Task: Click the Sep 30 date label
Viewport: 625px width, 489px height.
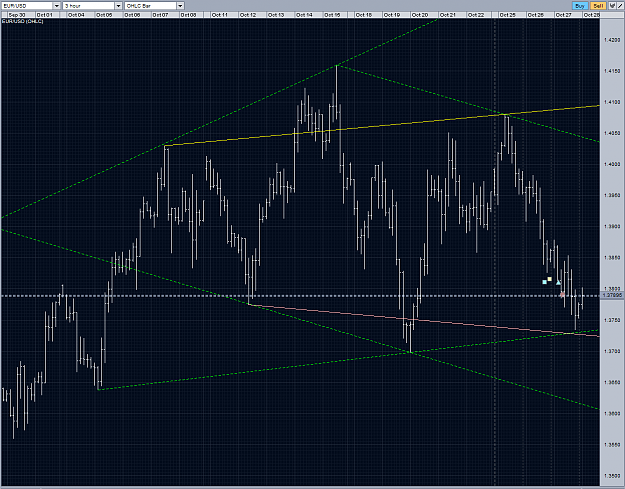Action: [17, 15]
